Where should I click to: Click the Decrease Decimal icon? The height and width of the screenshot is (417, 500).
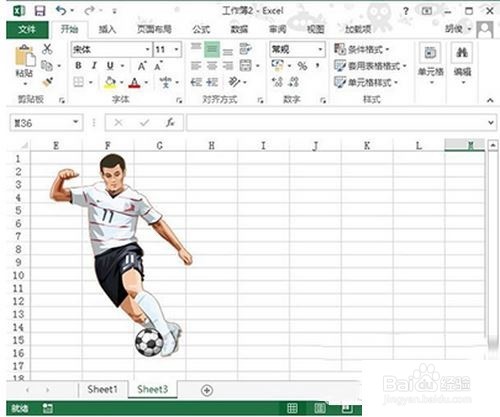(x=293, y=82)
